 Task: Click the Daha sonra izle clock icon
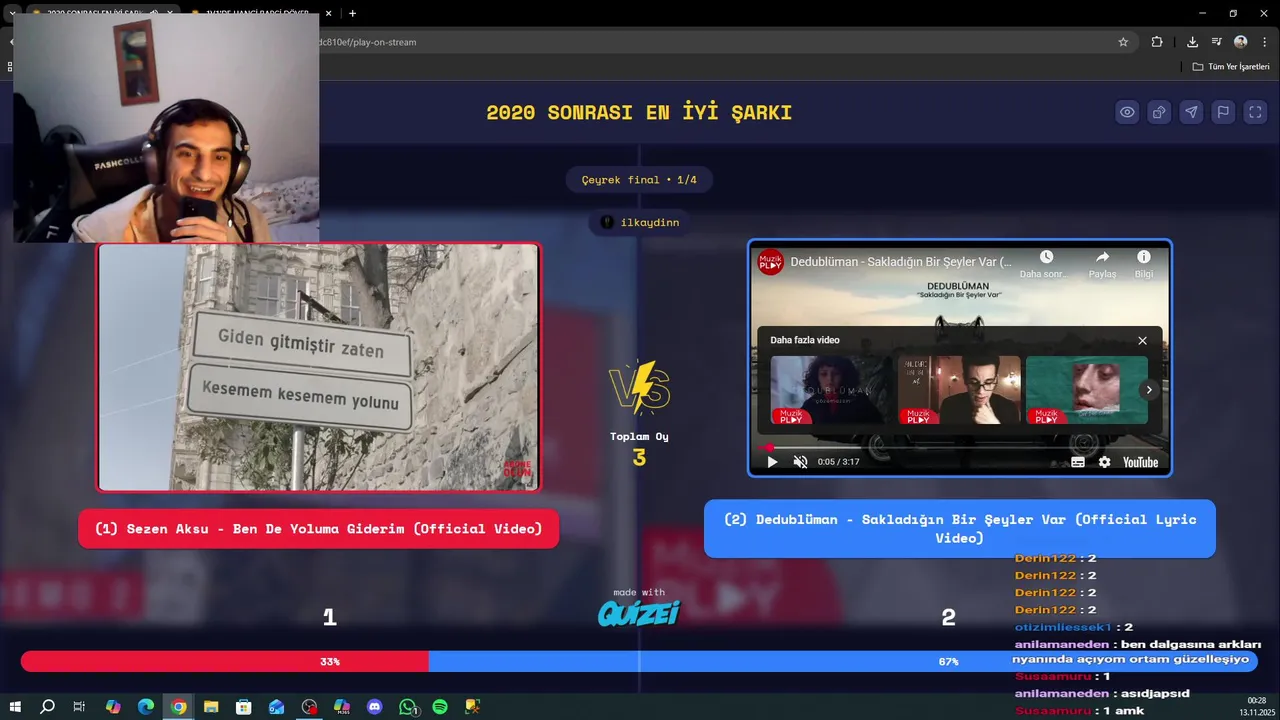coord(1046,257)
